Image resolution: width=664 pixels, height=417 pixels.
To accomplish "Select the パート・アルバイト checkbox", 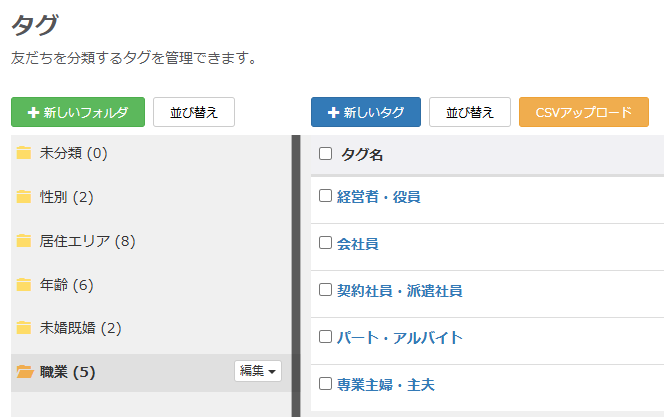I will 325,337.
